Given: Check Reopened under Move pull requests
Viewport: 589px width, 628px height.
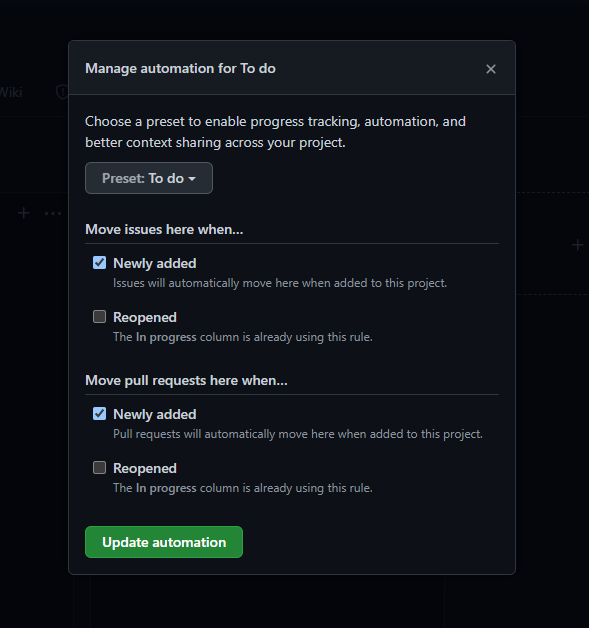Looking at the screenshot, I should 99,467.
